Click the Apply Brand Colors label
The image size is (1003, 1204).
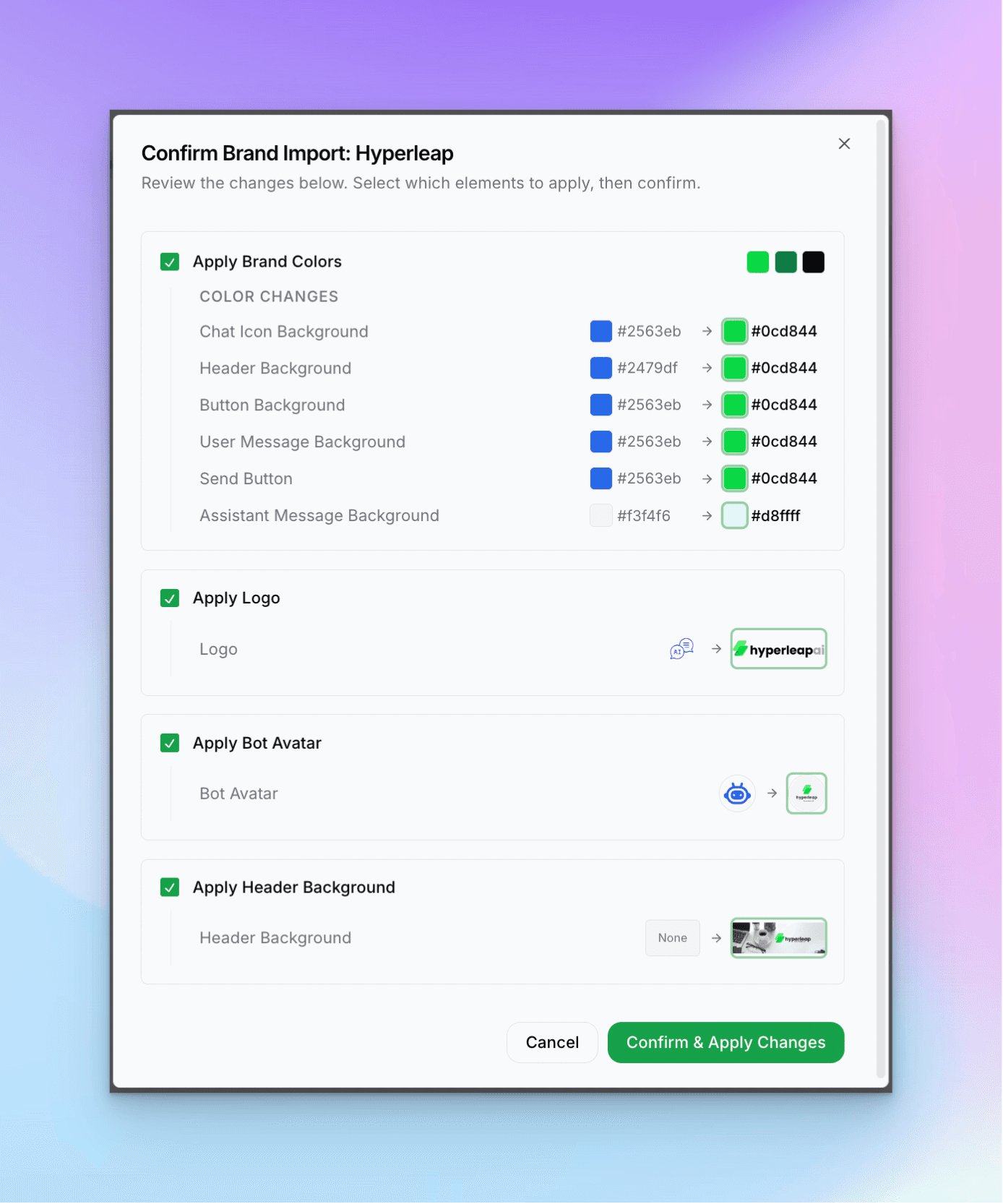click(x=267, y=262)
